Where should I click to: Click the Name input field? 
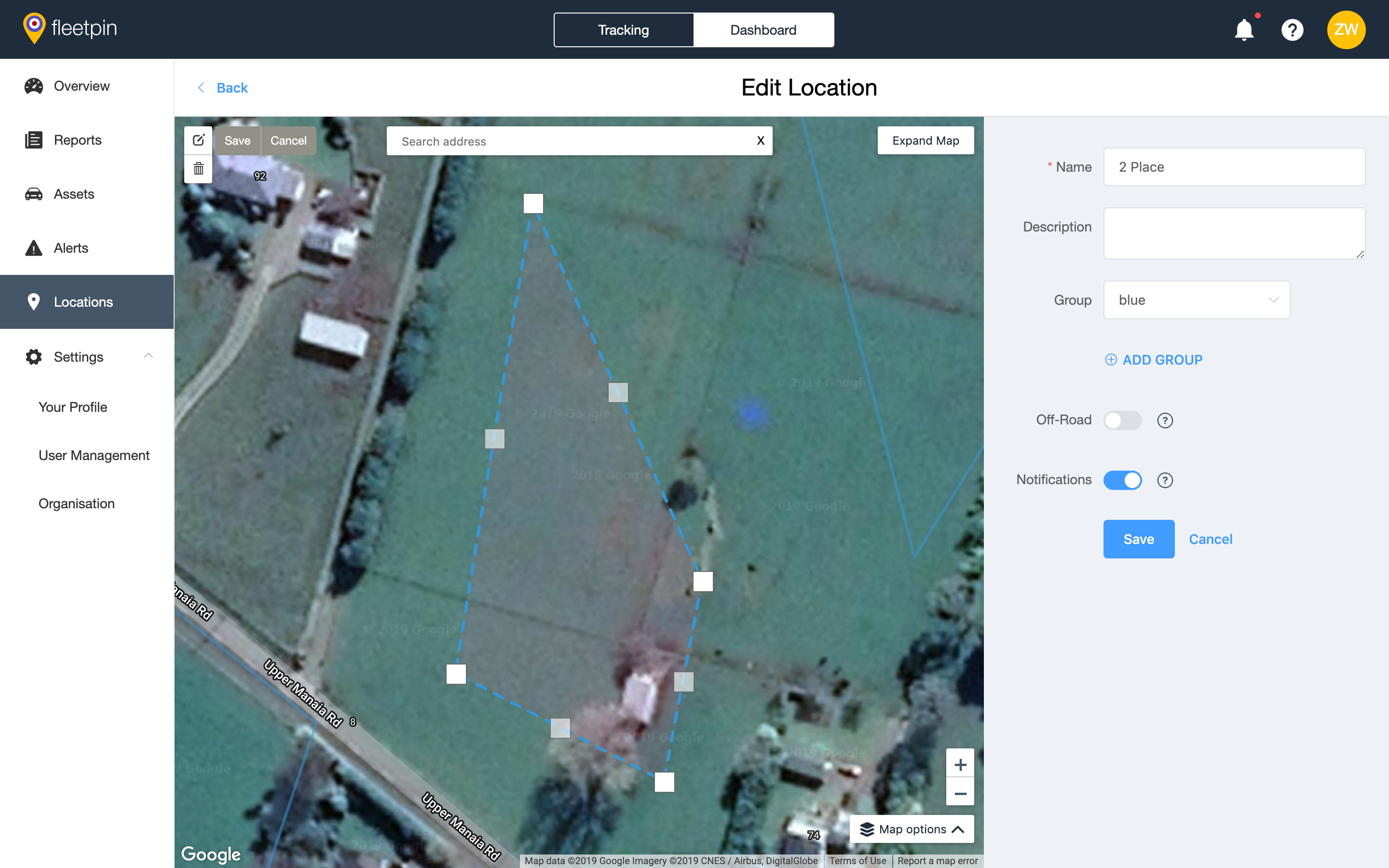1234,167
